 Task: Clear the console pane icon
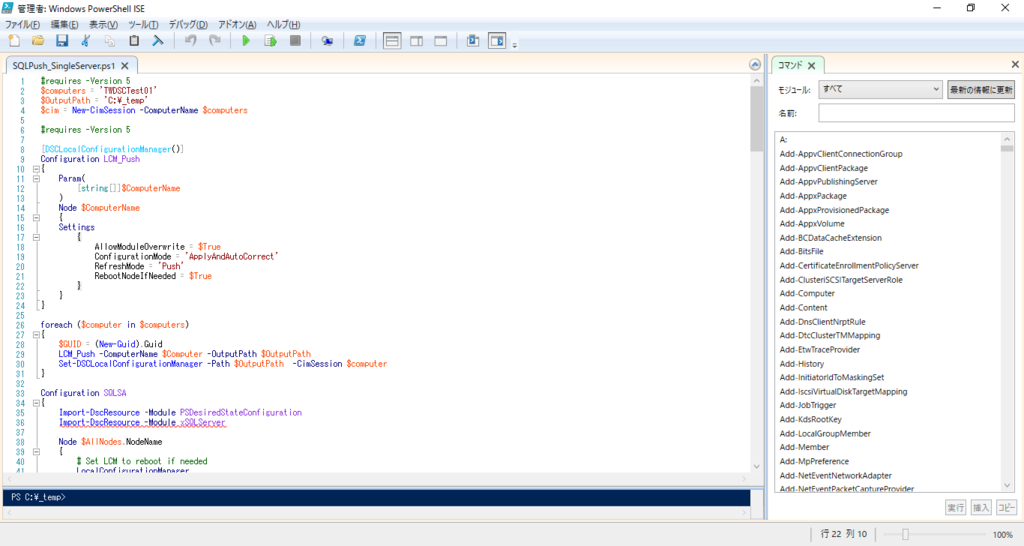click(157, 41)
